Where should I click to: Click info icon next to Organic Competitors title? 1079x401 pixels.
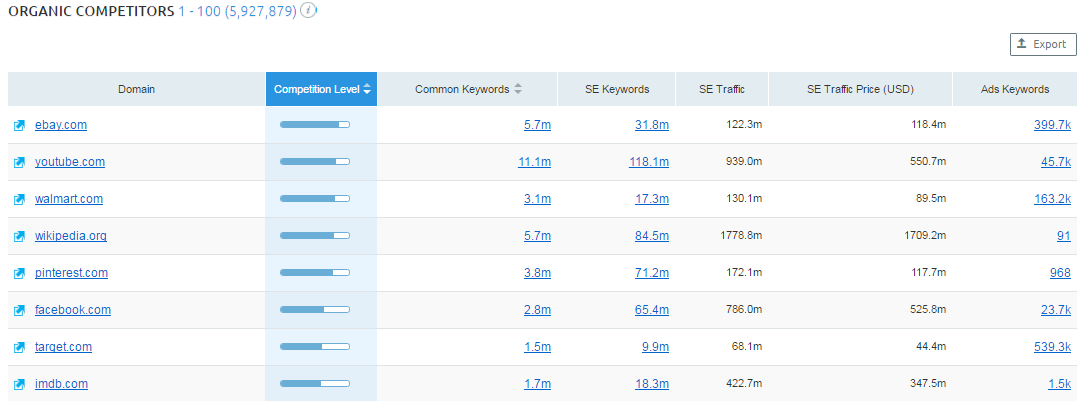(309, 12)
